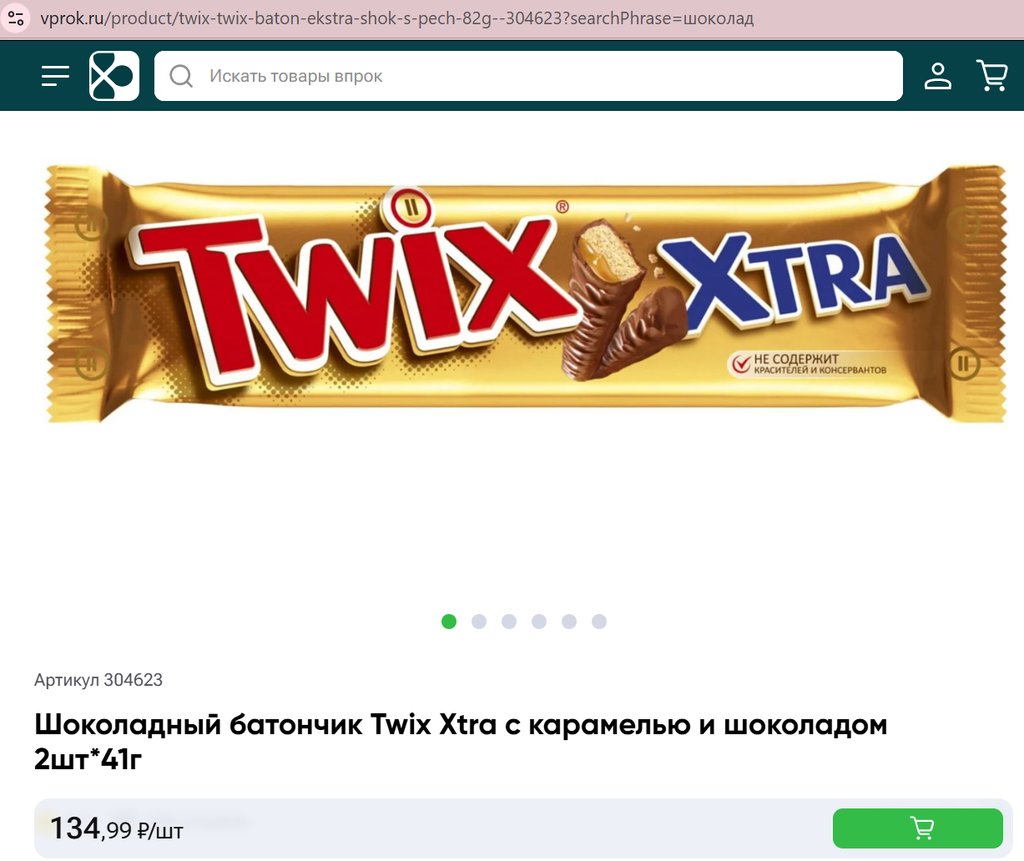
Task: Click the site settings icon in address bar
Action: coord(16,18)
